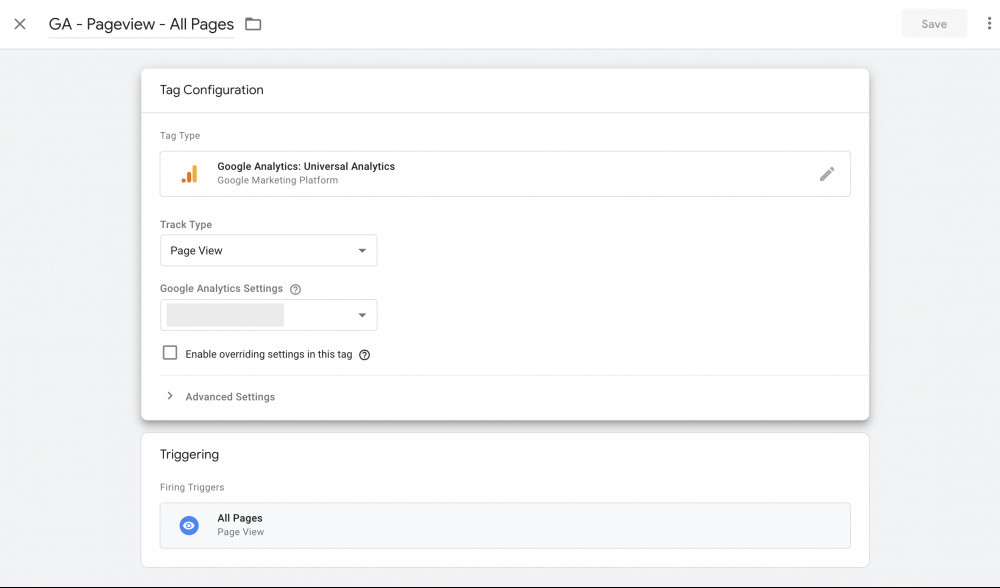Click the Google Marketing Platform subtitle
This screenshot has width=1000, height=588.
pyautogui.click(x=277, y=180)
